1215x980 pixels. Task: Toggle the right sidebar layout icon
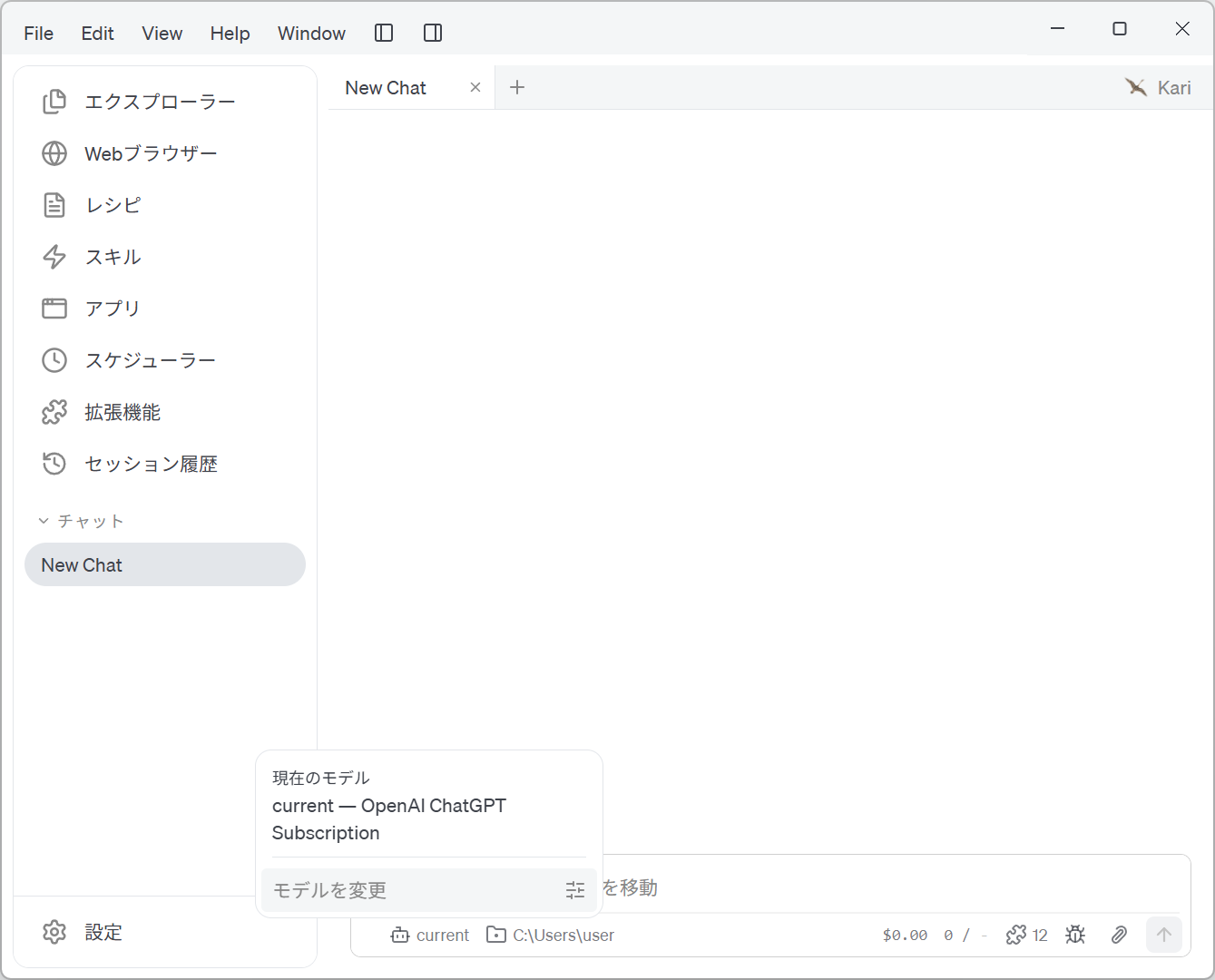(433, 33)
